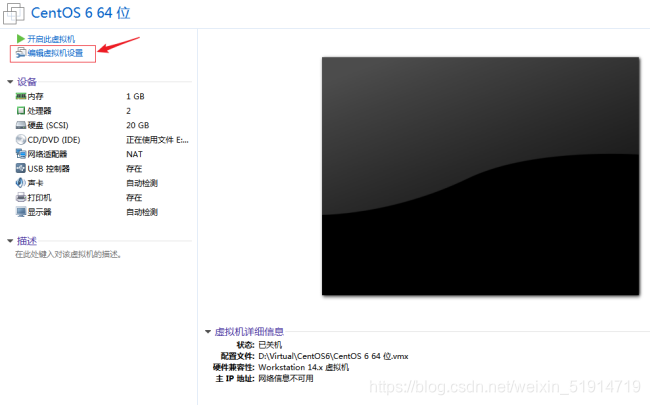Click the display (显示器) monitor icon
The image size is (650, 405).
(21, 212)
